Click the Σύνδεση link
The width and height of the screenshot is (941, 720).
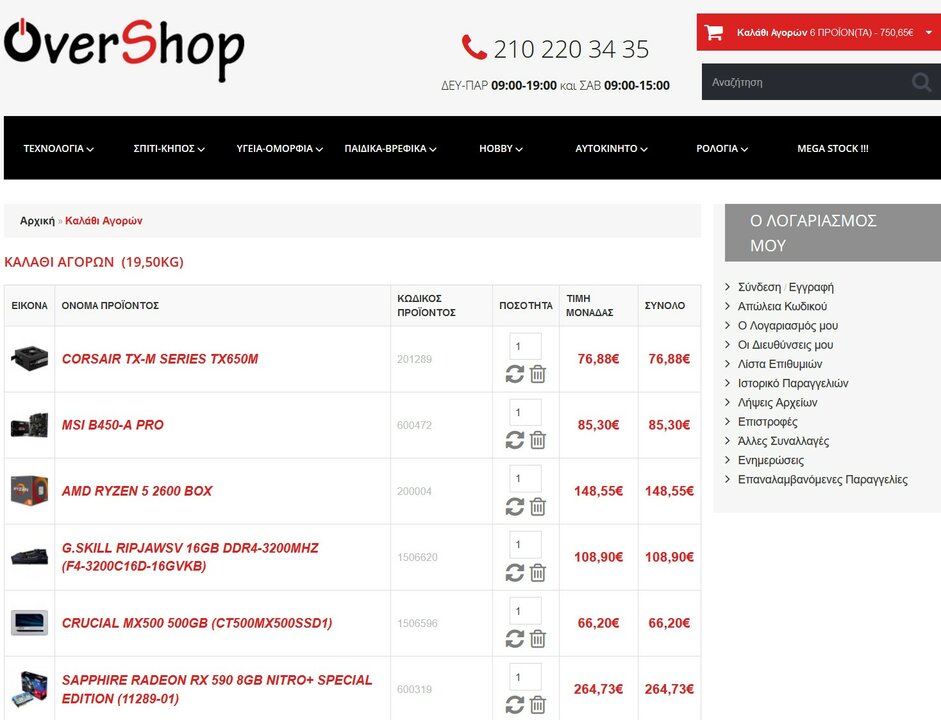759,287
